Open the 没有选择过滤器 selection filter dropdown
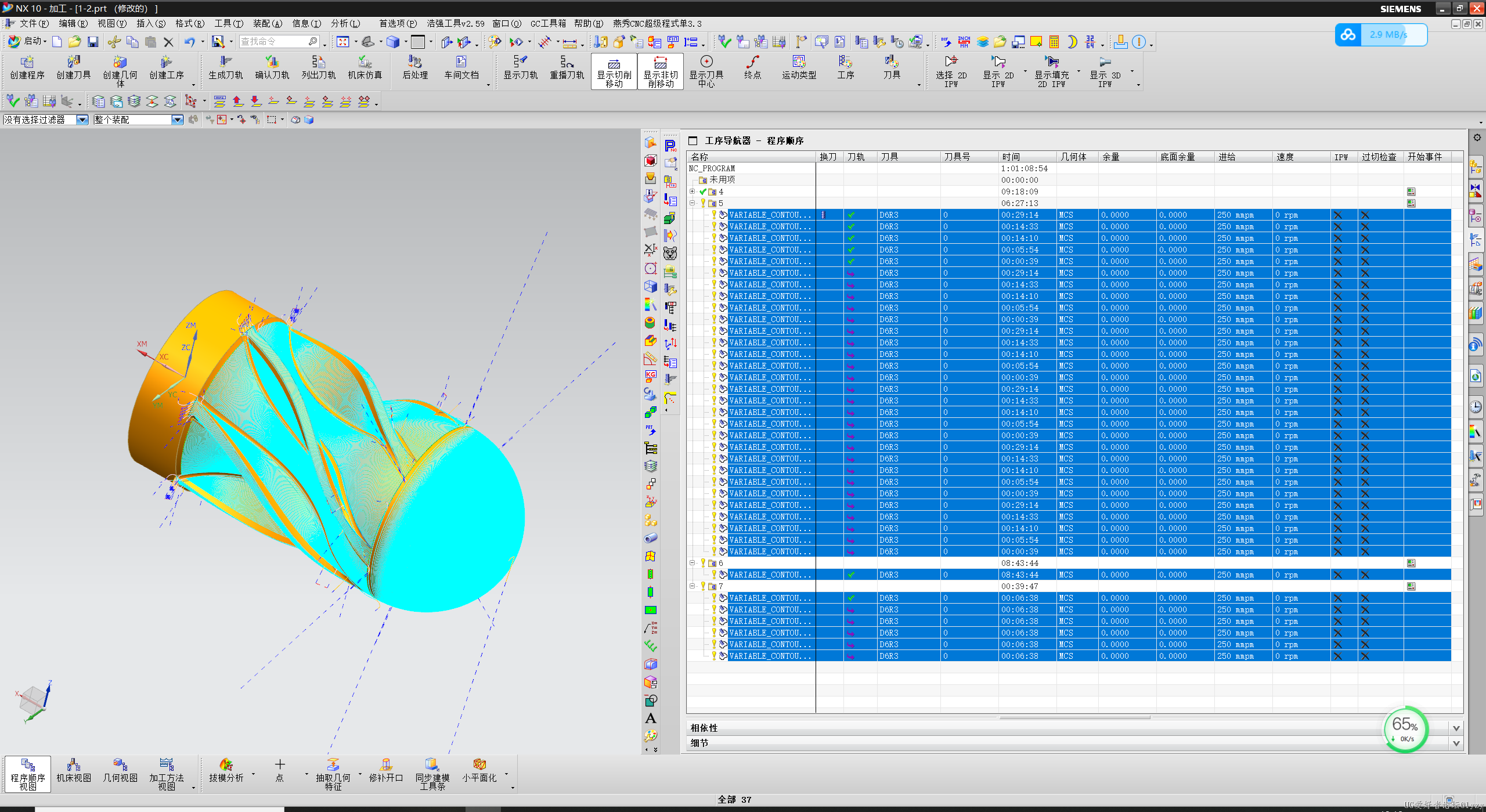Viewport: 1486px width, 812px height. click(82, 120)
